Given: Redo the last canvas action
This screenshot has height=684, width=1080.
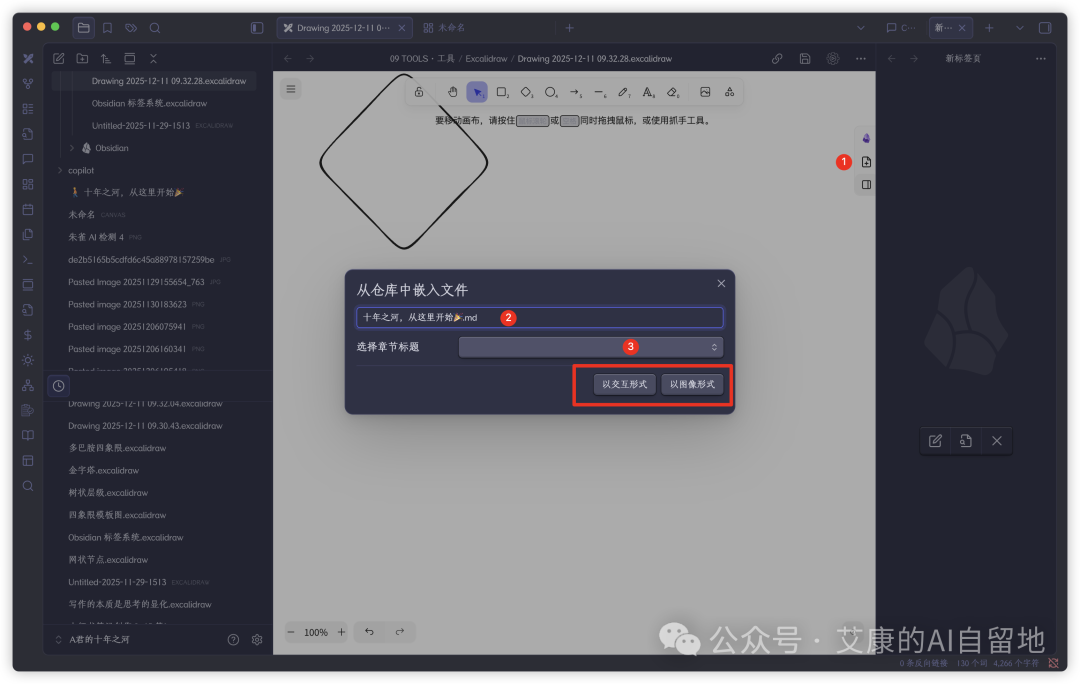Looking at the screenshot, I should [399, 632].
